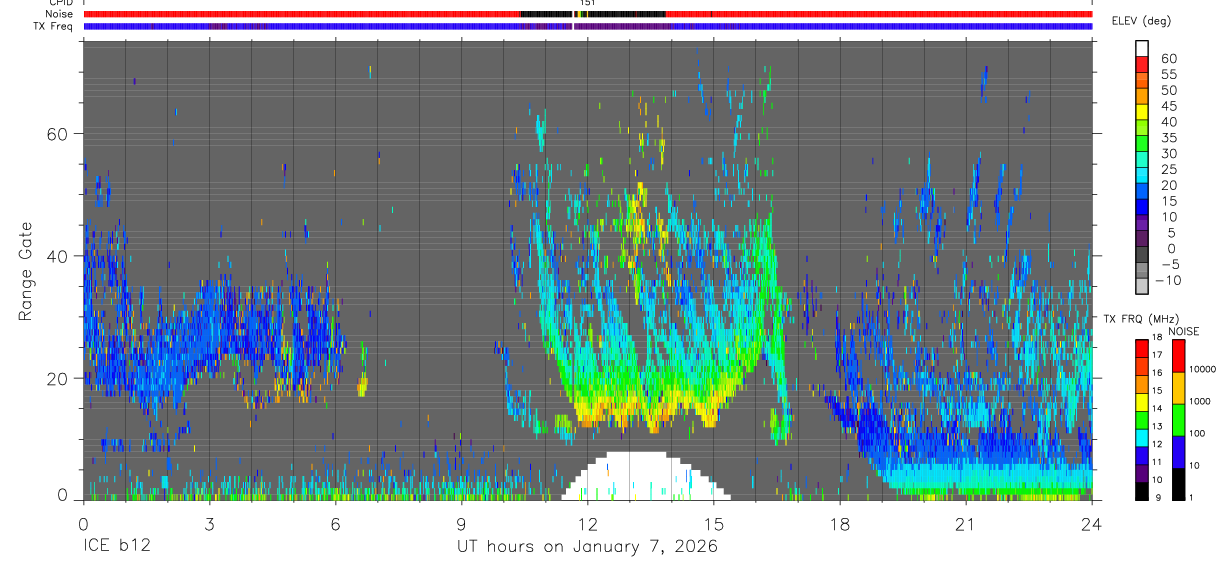Pick the yellow swatch in the NOISE scale
Screen dimensions: 1228x567
coord(1178,387)
